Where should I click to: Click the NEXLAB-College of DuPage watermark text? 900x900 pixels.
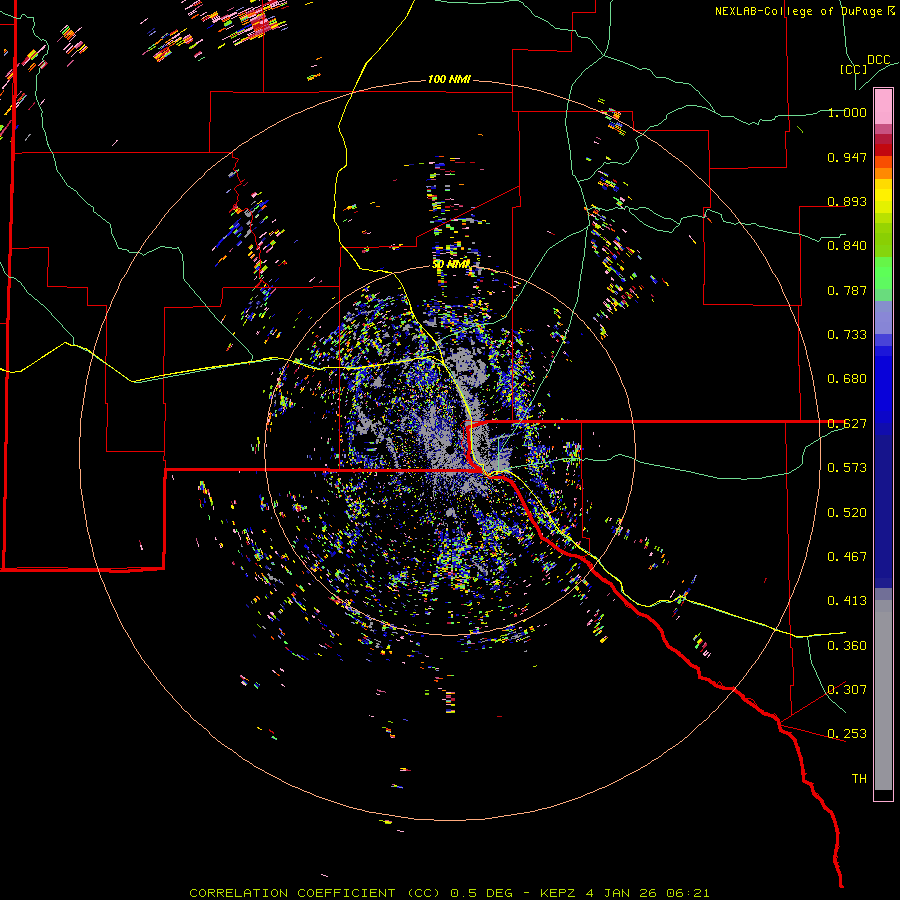(804, 11)
